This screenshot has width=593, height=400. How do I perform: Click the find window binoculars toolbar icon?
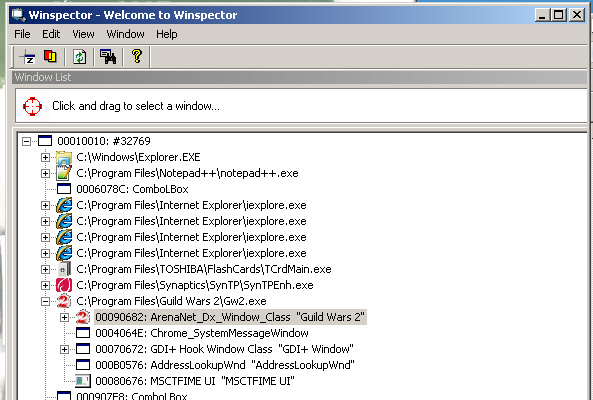108,57
